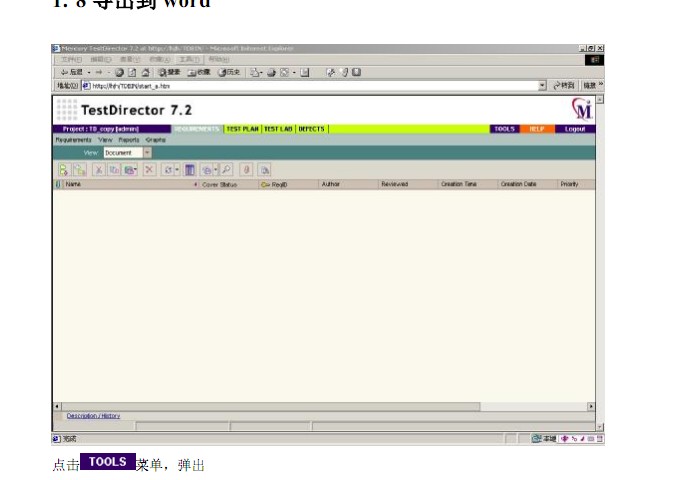Click the ReqID column header
The image size is (686, 480).
click(x=289, y=184)
